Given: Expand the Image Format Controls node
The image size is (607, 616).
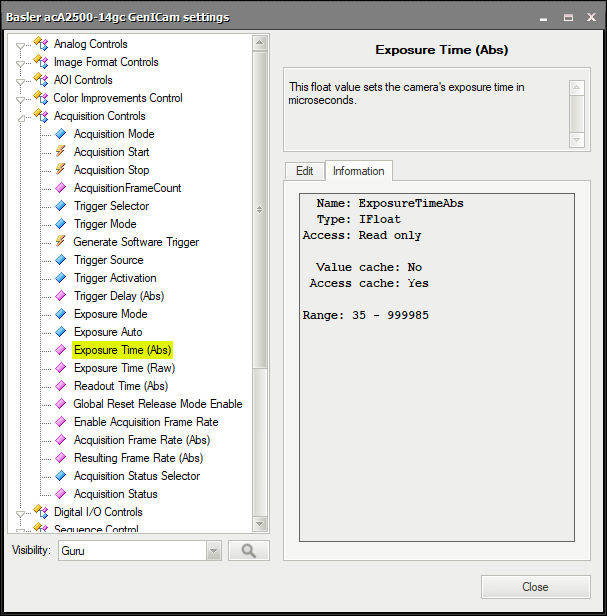Looking at the screenshot, I should [20, 64].
